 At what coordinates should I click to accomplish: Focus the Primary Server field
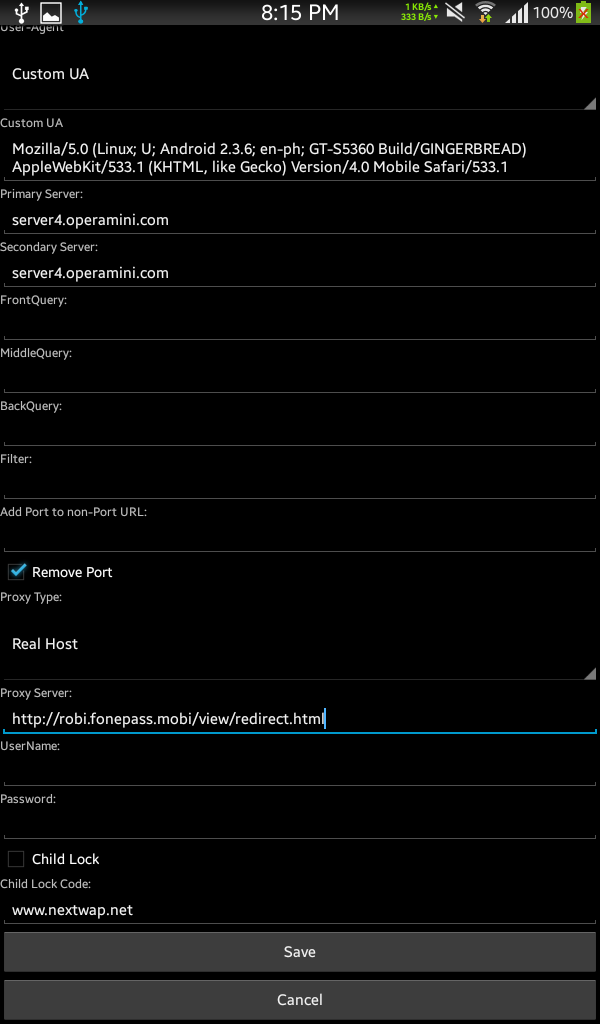tap(300, 220)
